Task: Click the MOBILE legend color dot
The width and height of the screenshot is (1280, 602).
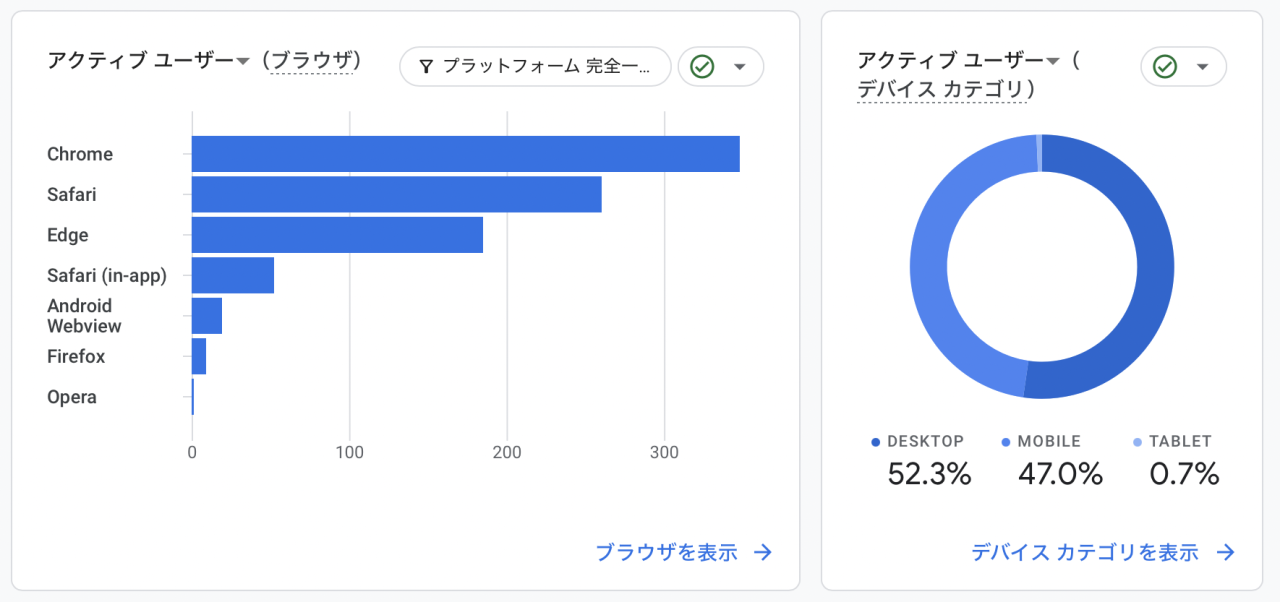Action: (x=1006, y=442)
